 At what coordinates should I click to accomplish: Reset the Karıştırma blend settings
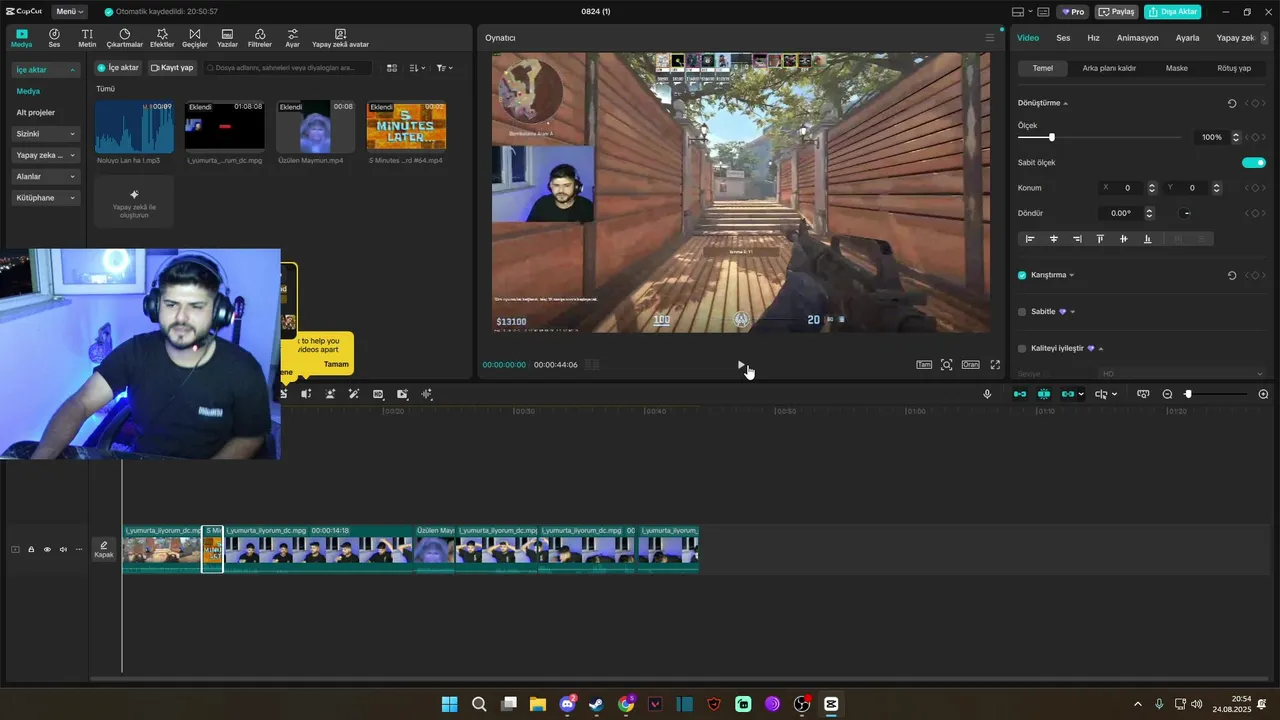pos(1232,275)
